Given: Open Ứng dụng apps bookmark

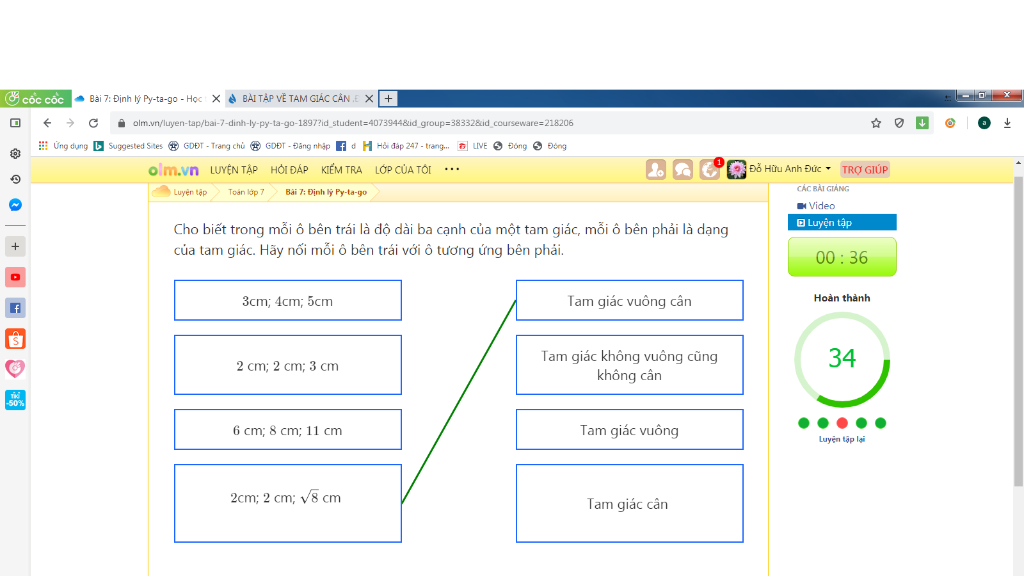Looking at the screenshot, I should click(x=63, y=146).
